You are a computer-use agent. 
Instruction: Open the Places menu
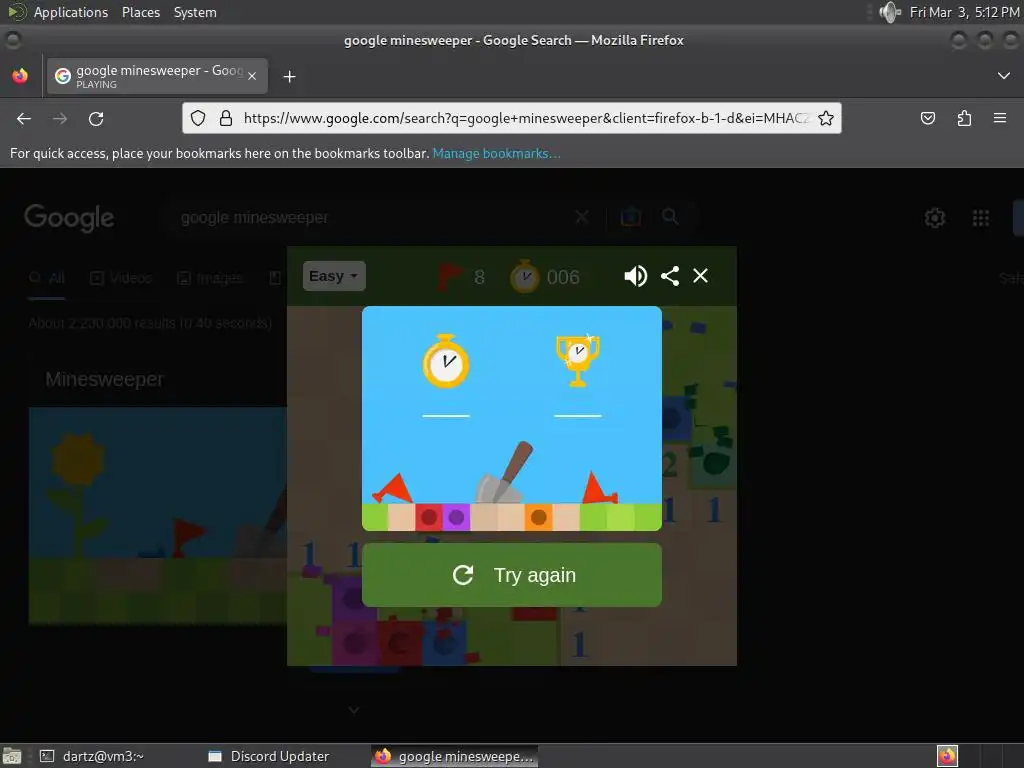[x=140, y=12]
